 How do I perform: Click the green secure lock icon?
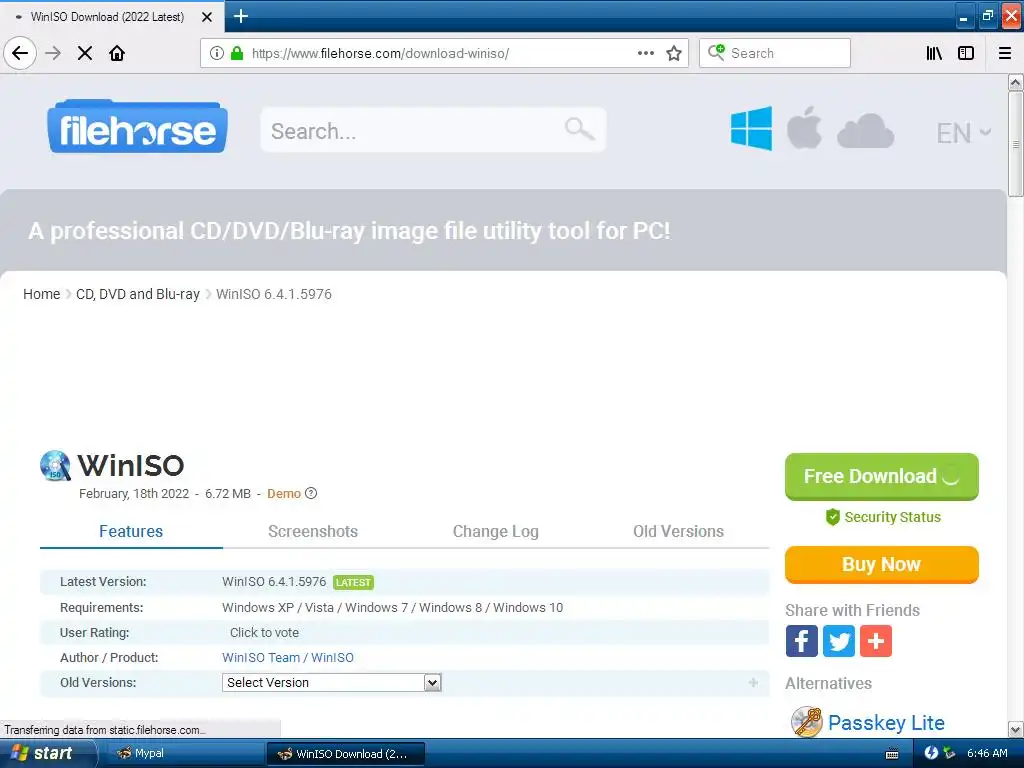tap(237, 53)
